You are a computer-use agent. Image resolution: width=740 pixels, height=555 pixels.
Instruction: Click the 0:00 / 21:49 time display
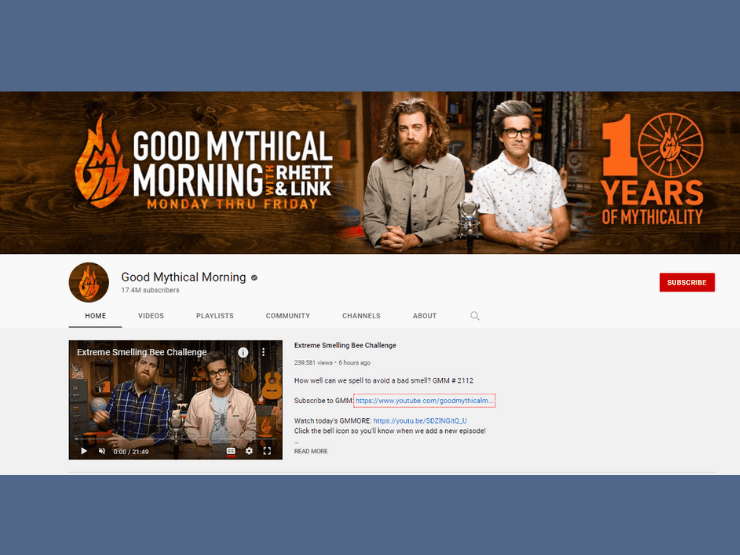click(131, 452)
